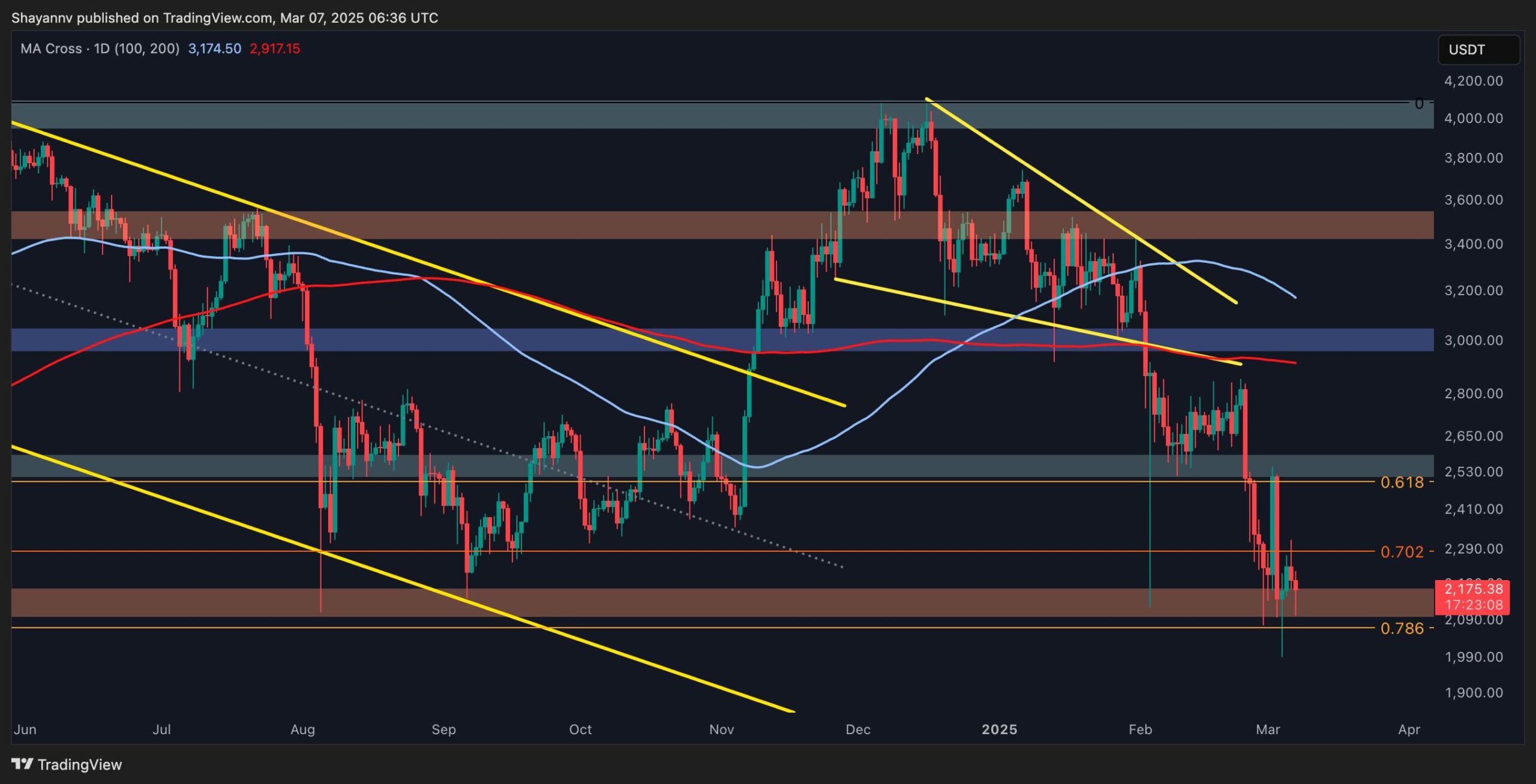The height and width of the screenshot is (784, 1536).
Task: Click the 2025 label on time axis
Action: click(999, 729)
